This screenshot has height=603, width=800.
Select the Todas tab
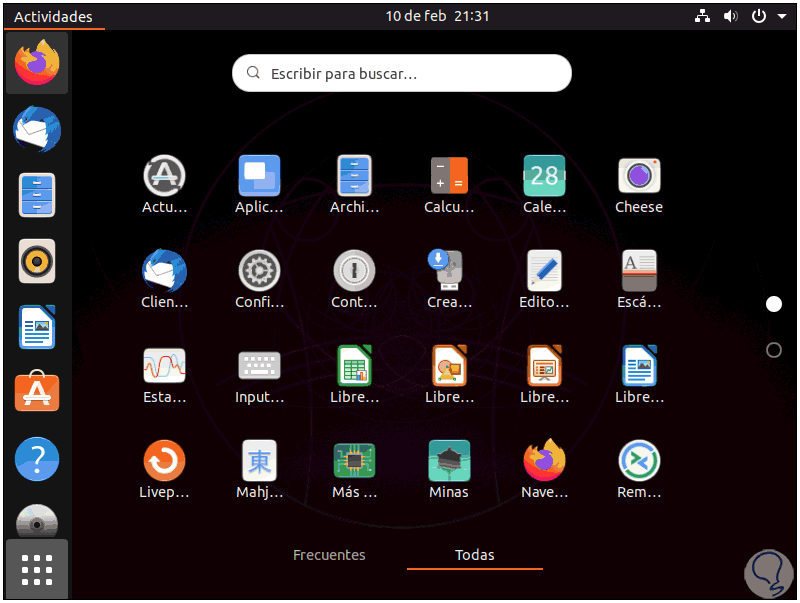coord(474,555)
